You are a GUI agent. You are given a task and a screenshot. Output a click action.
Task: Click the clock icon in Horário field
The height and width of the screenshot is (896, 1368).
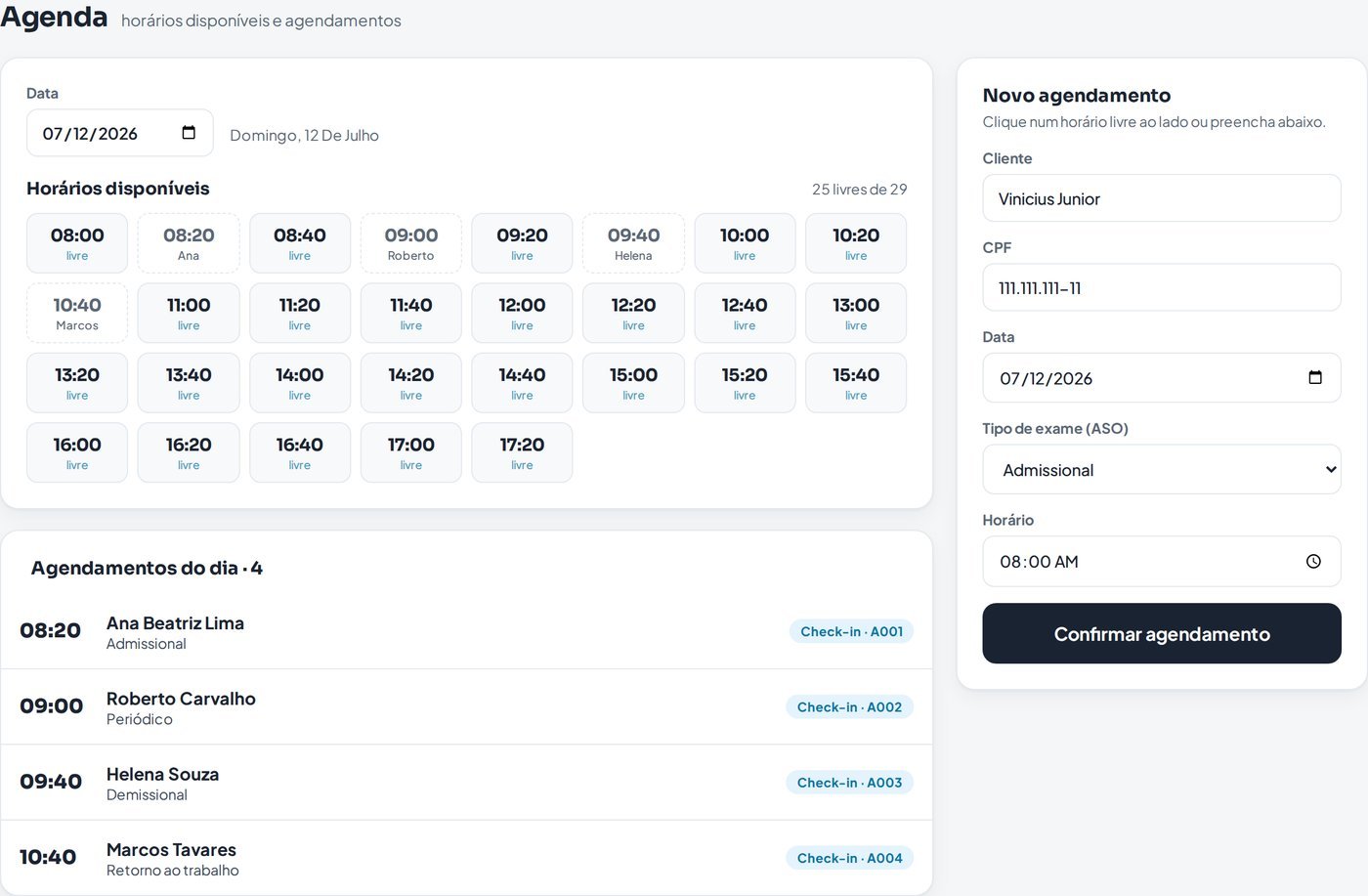click(1313, 561)
